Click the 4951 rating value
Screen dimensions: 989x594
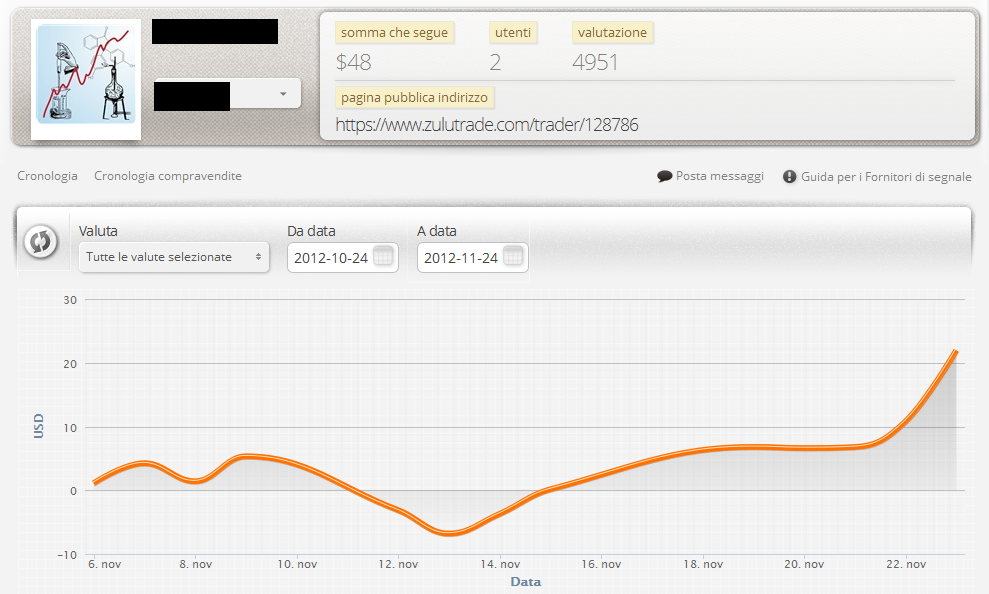[x=595, y=62]
